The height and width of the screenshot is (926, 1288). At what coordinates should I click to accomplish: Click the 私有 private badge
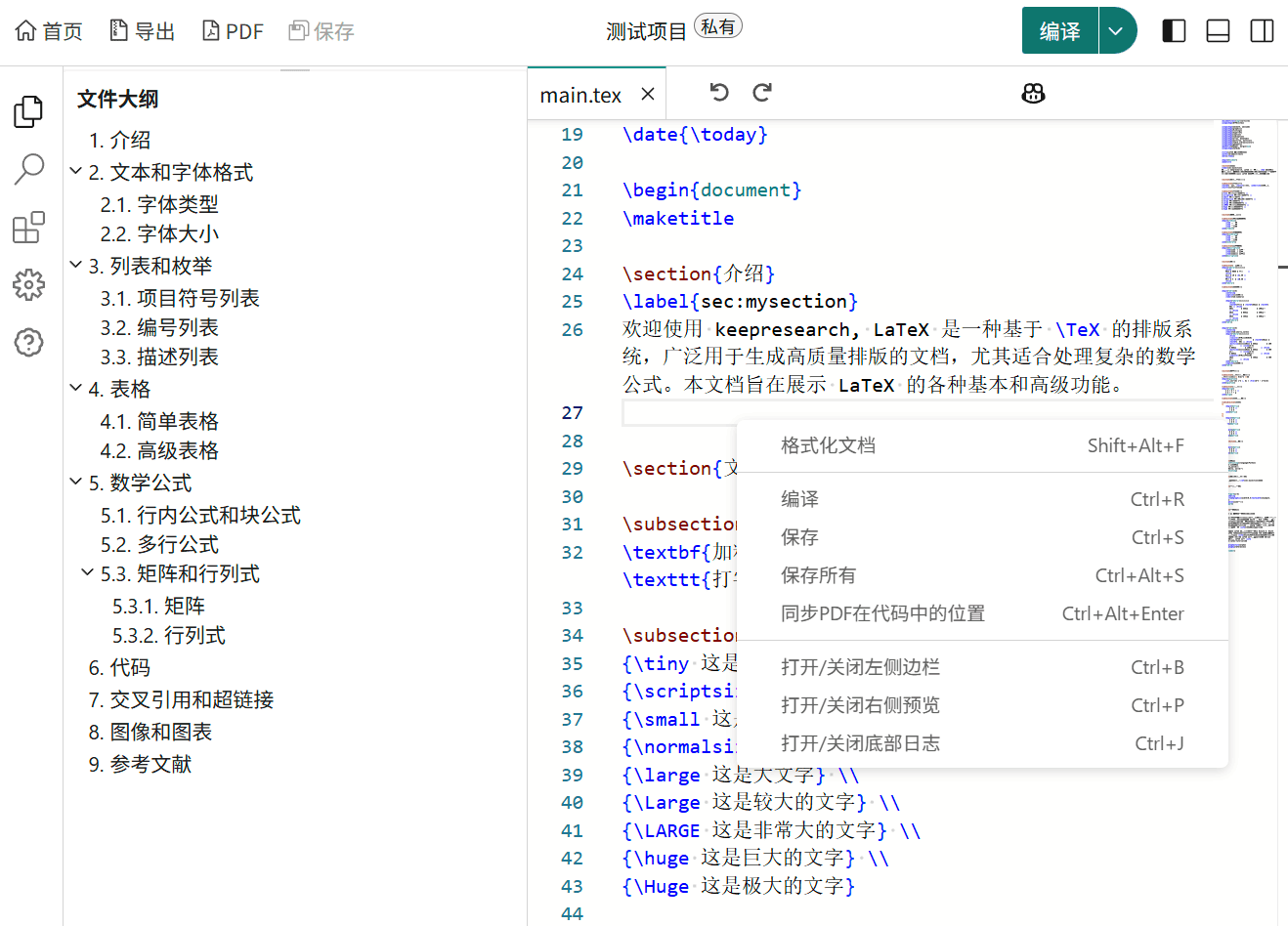pyautogui.click(x=718, y=26)
